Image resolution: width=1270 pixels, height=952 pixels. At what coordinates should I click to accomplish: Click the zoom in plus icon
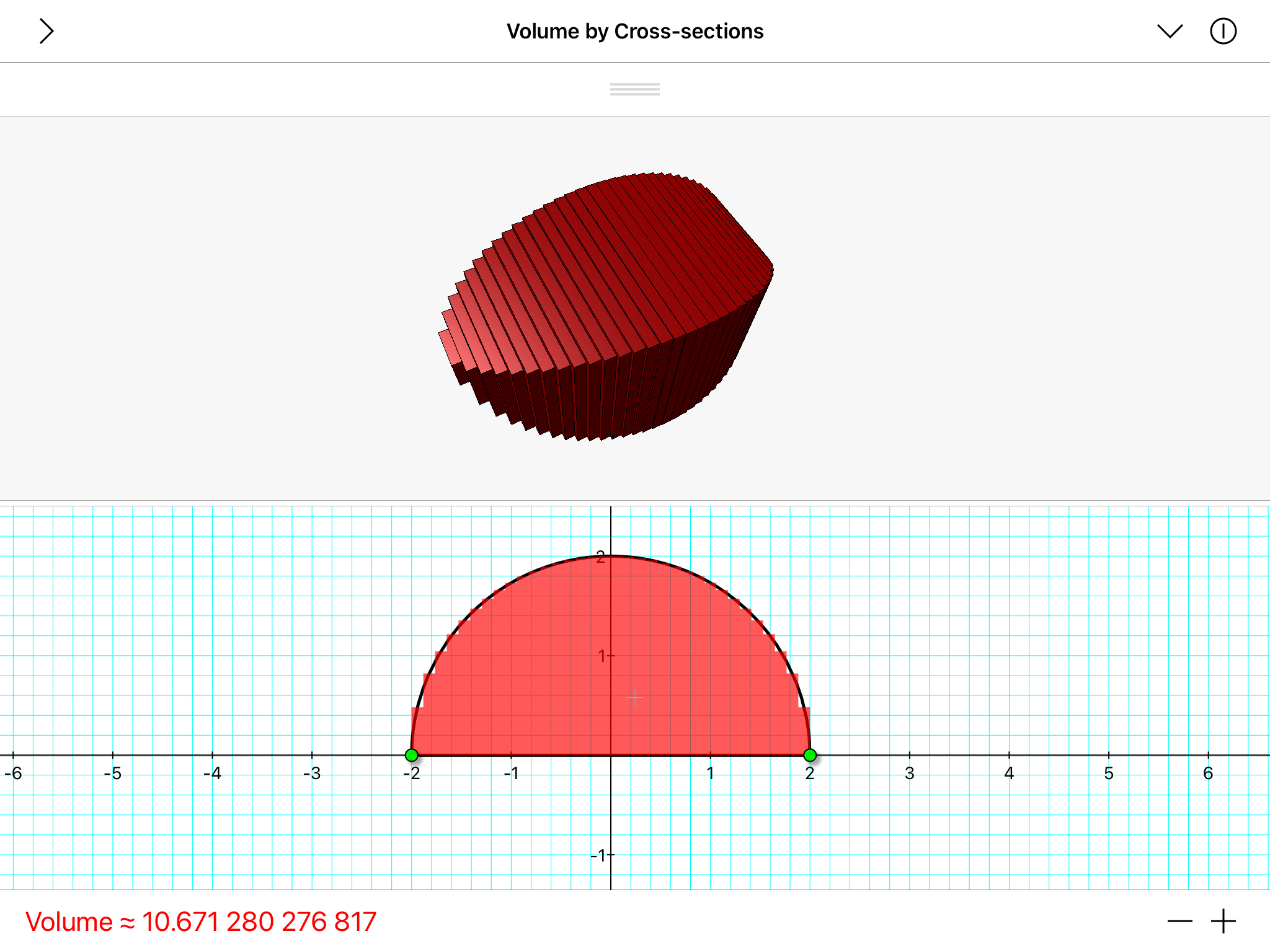point(1222,921)
